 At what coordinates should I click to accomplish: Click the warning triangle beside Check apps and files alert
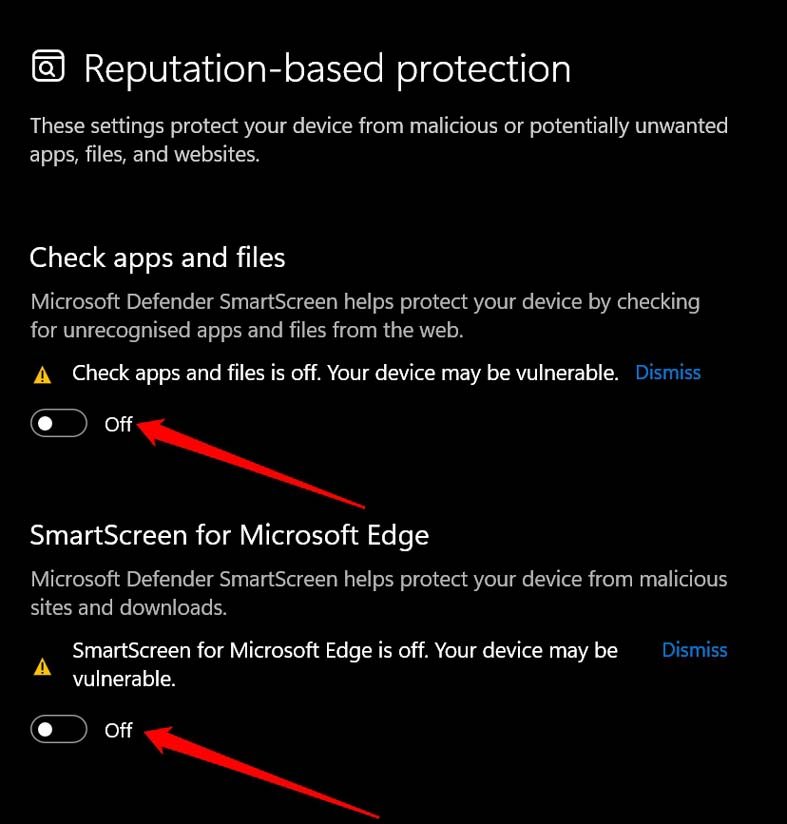41,372
